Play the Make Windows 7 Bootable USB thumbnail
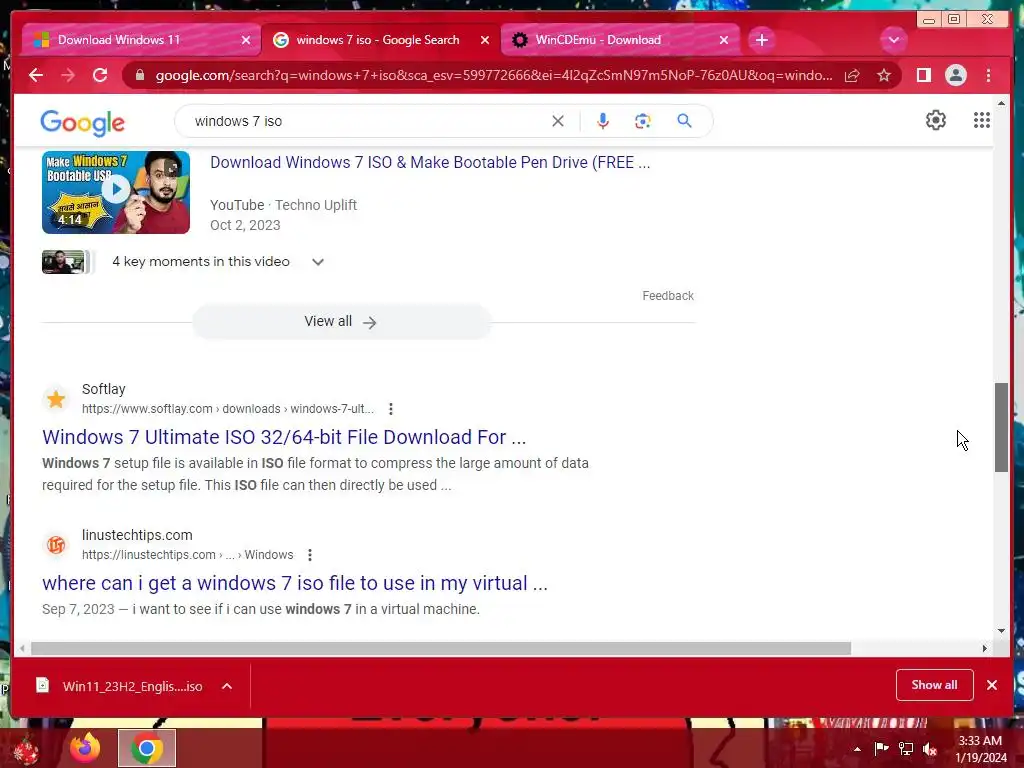1024x768 pixels. [x=116, y=192]
